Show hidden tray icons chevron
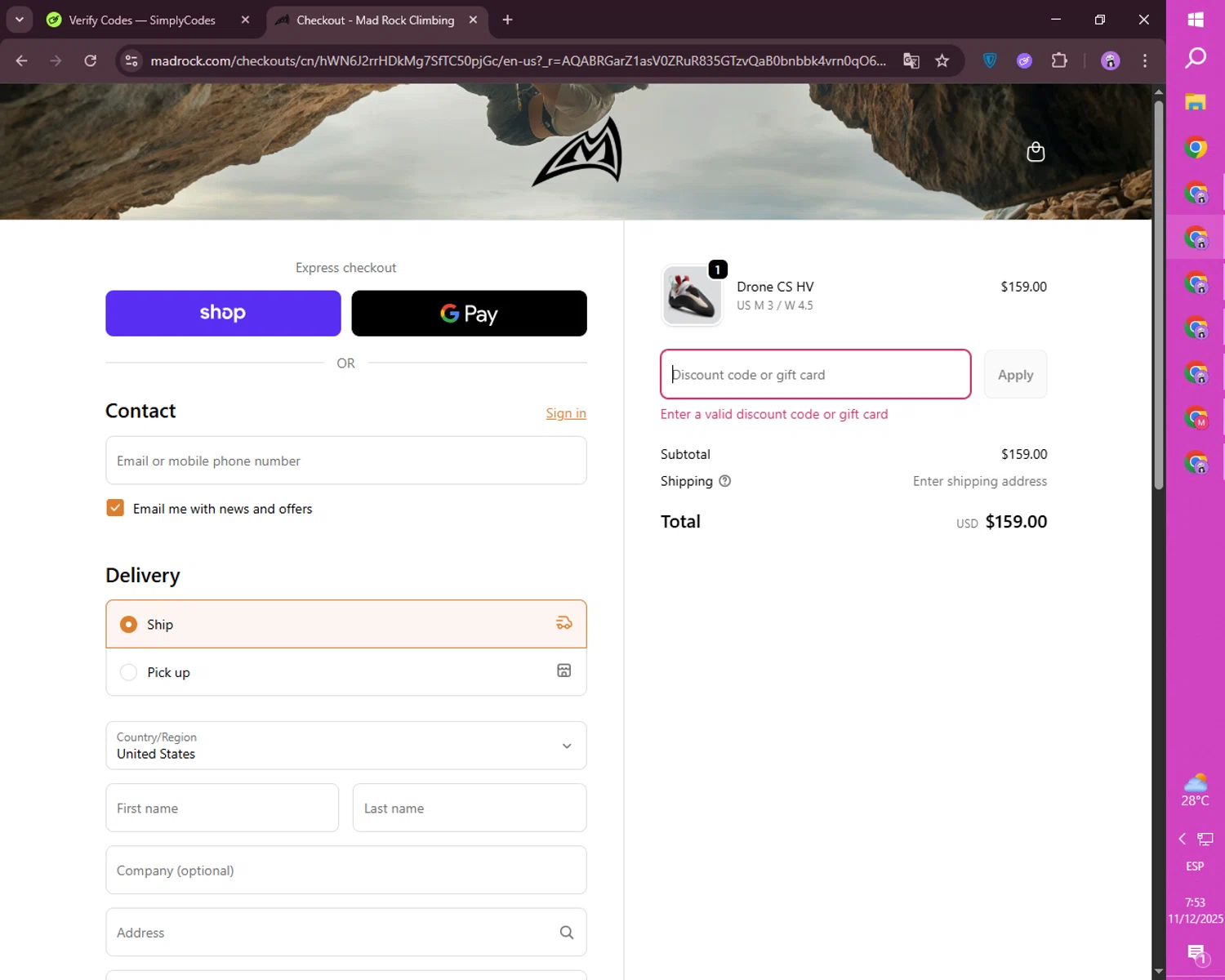 (x=1182, y=839)
